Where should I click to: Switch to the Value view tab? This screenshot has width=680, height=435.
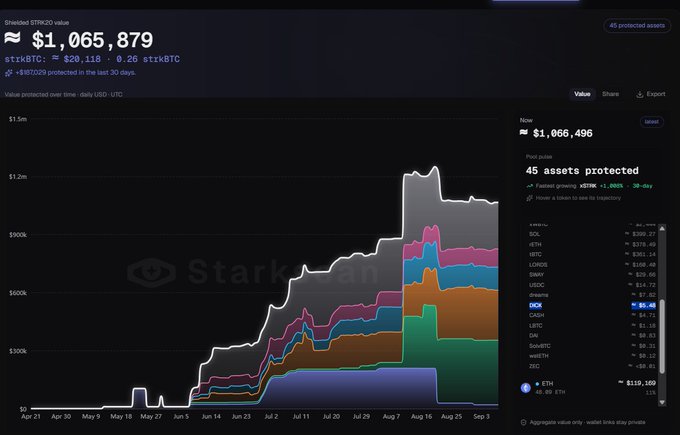582,94
